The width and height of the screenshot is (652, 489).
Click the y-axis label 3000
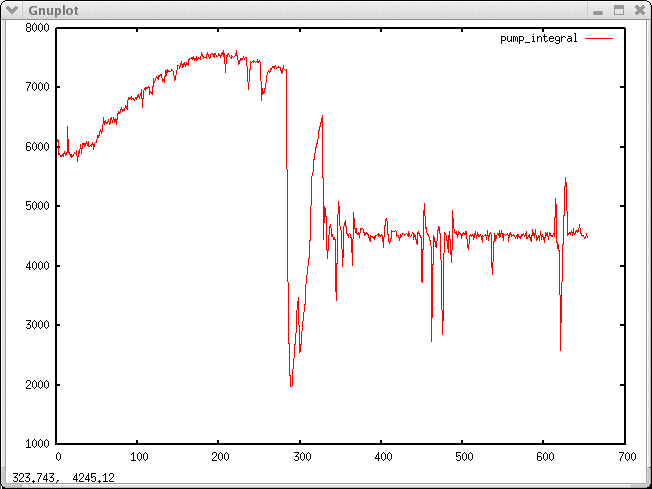point(37,325)
